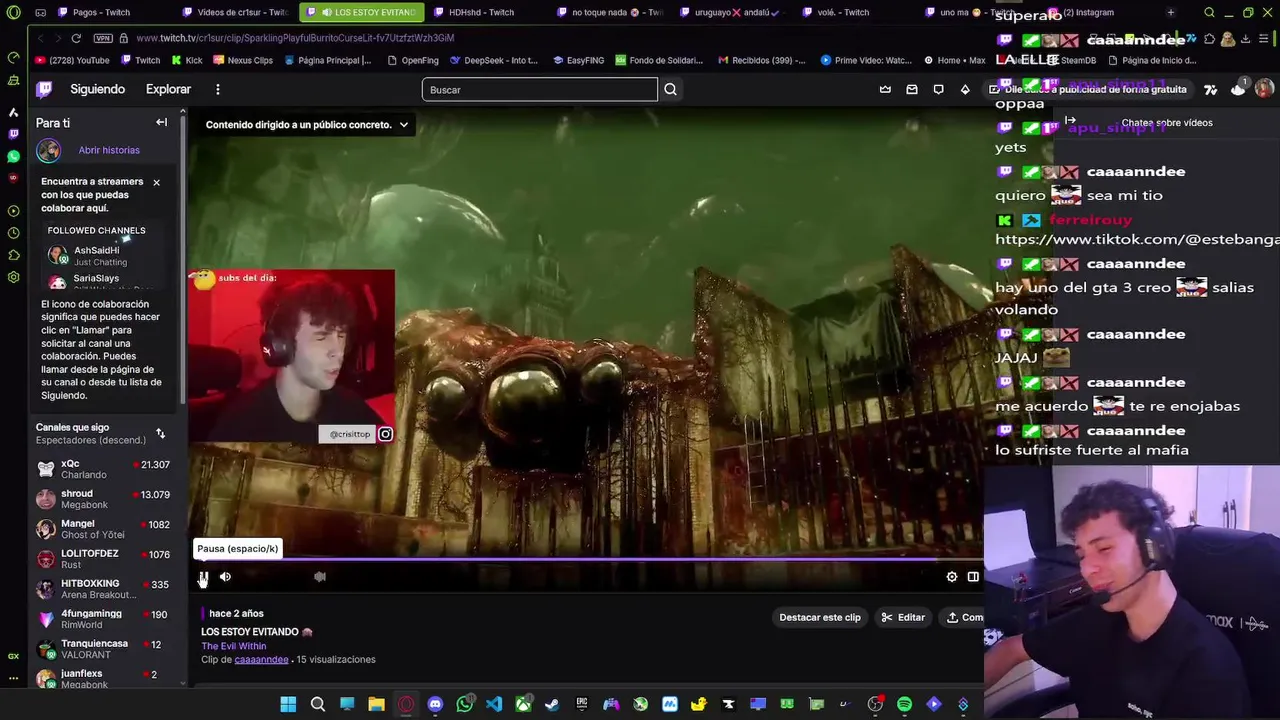The width and height of the screenshot is (1280, 720).
Task: Open the TikTok link in chat
Action: [x=1137, y=240]
